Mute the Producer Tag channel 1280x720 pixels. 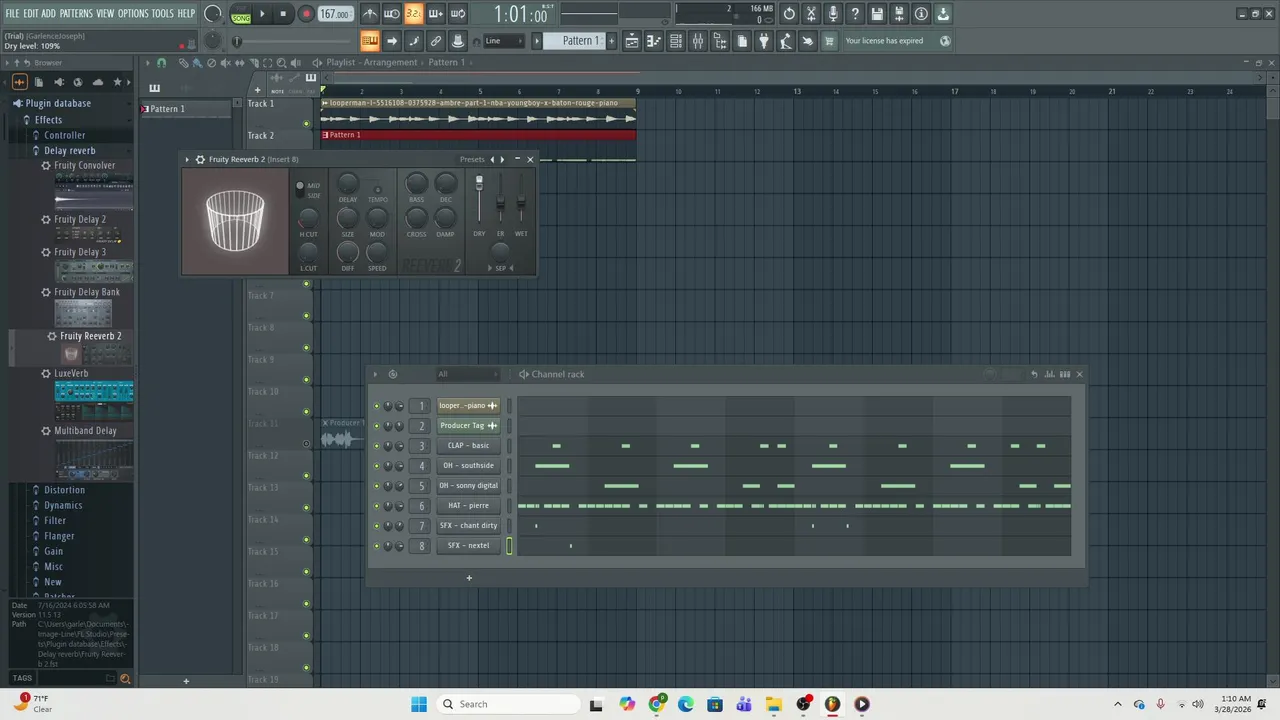coord(377,426)
